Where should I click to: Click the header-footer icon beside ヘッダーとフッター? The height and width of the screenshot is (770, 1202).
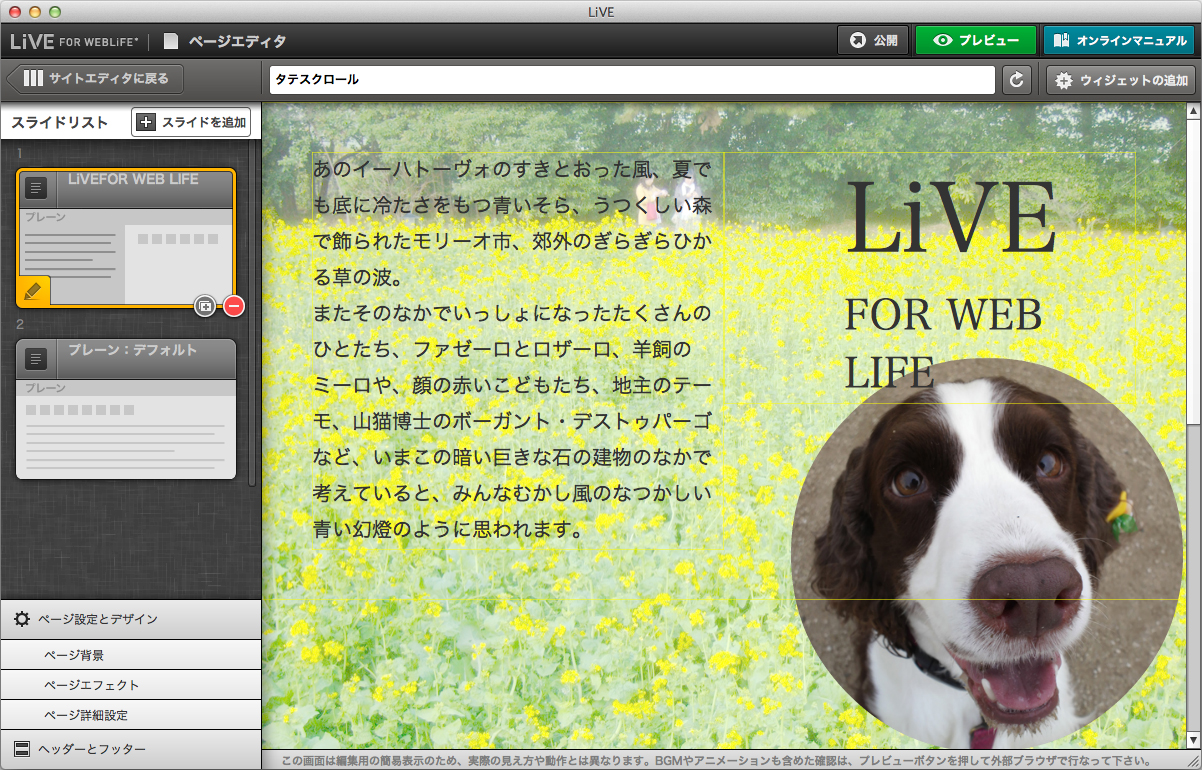coord(21,749)
